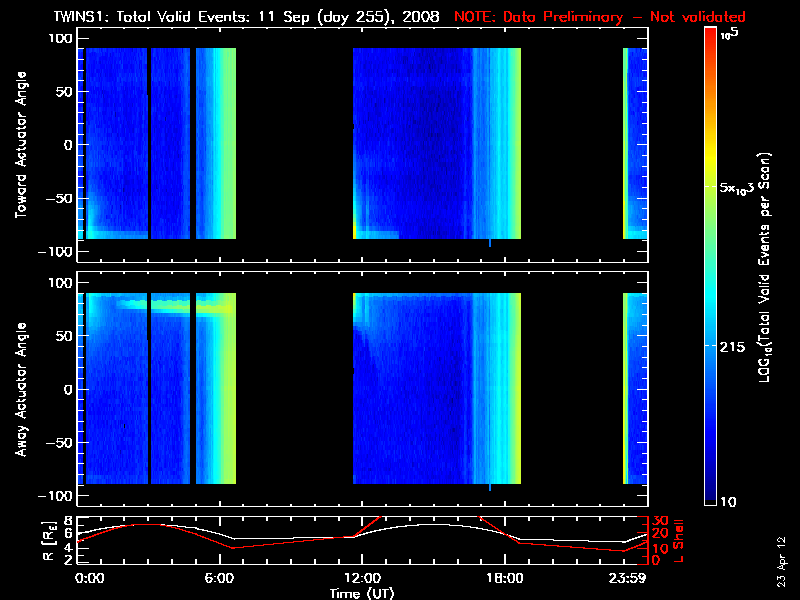This screenshot has height=600, width=800.
Task: Click the red "L Shell" axis label
Action: point(677,541)
